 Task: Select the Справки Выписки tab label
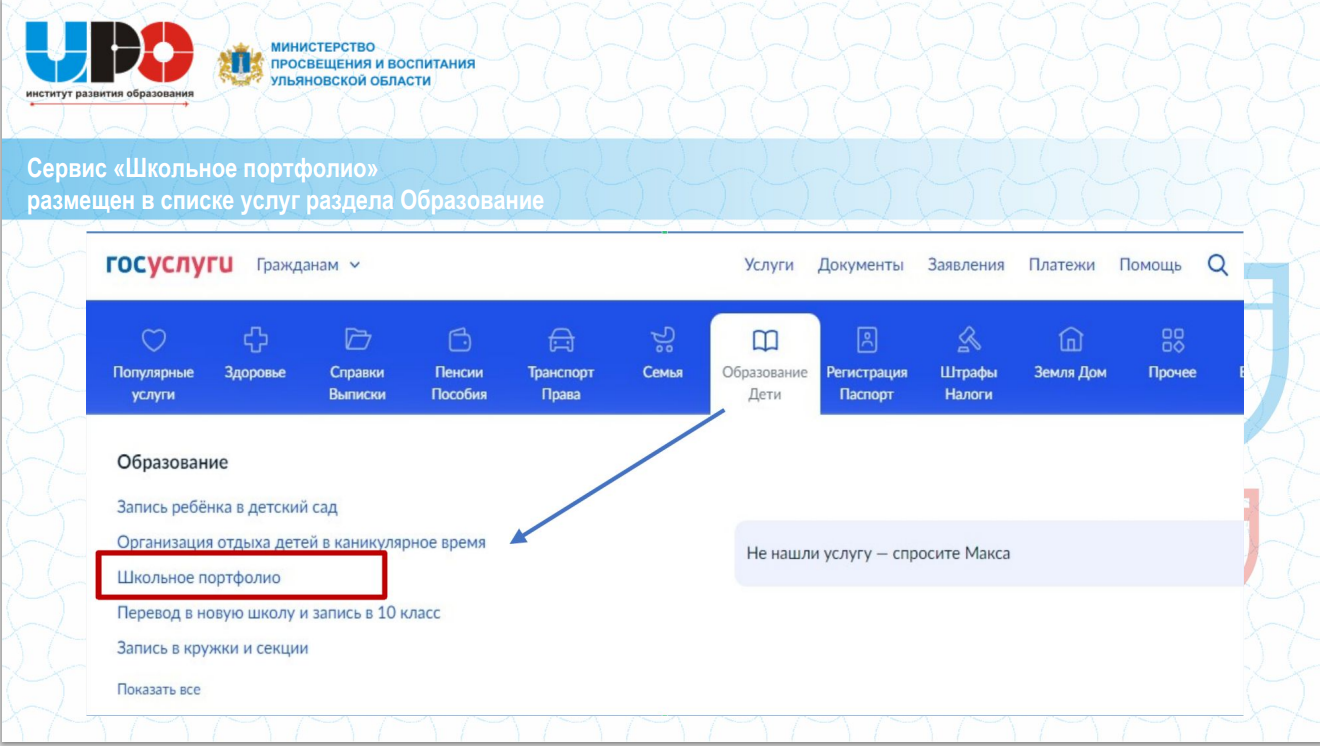coord(357,383)
